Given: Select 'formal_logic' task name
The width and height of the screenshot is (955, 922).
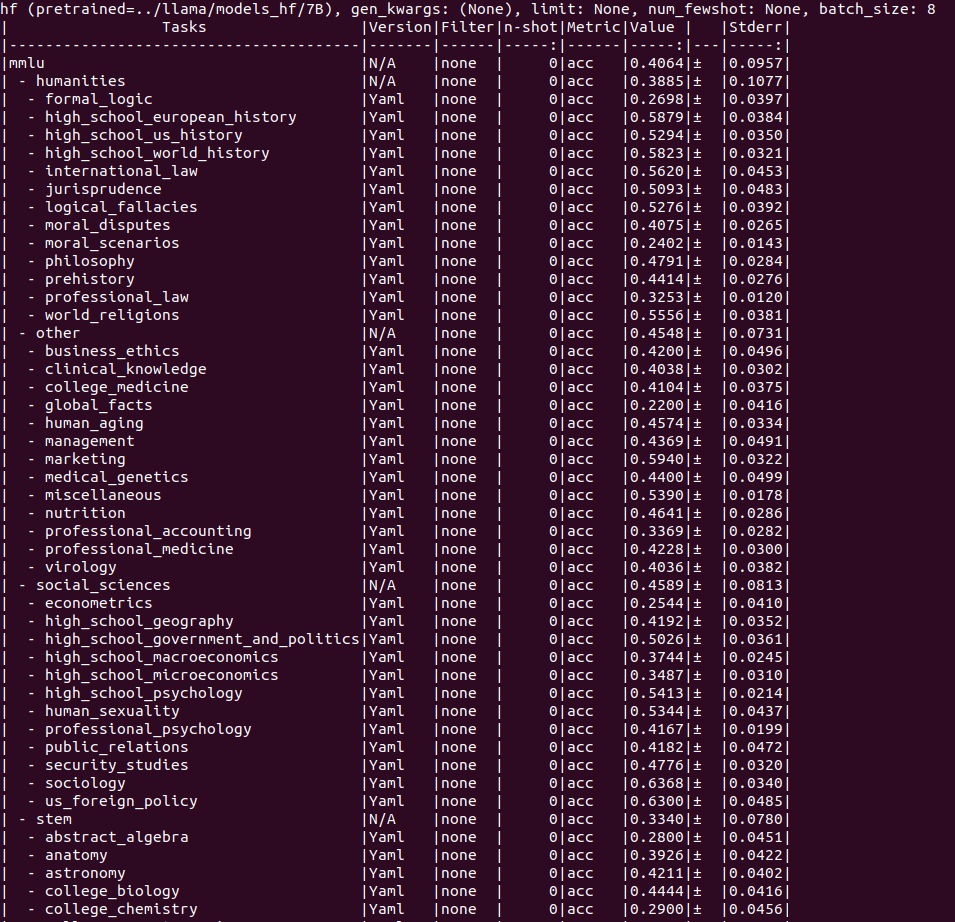Looking at the screenshot, I should tap(99, 99).
